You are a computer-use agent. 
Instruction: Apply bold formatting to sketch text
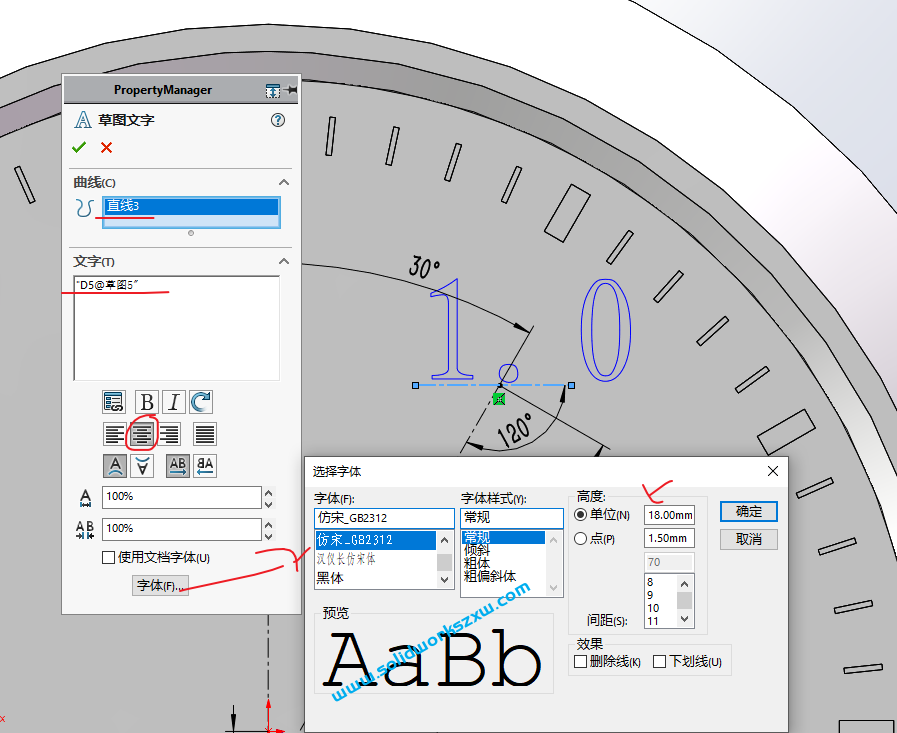(x=146, y=401)
